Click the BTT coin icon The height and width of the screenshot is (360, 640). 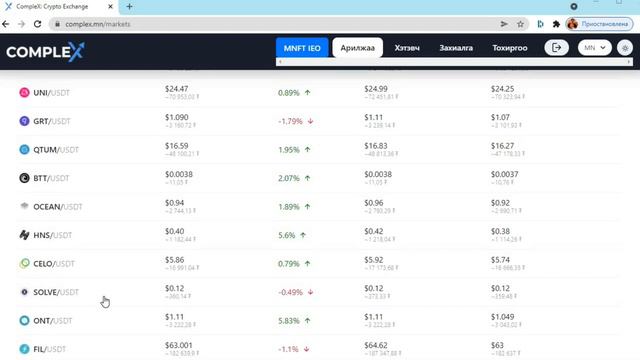[x=24, y=178]
